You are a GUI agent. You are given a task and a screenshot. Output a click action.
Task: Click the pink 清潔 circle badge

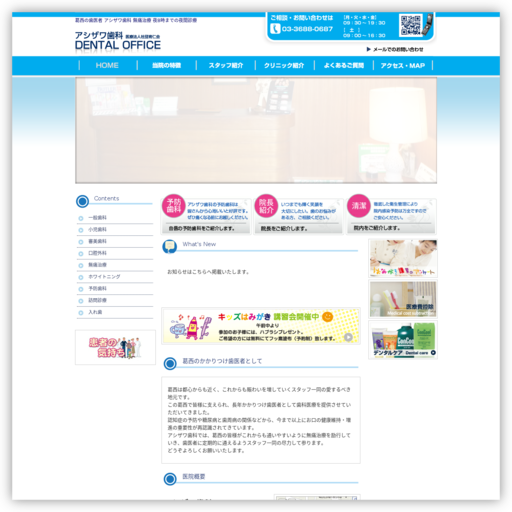(x=359, y=206)
